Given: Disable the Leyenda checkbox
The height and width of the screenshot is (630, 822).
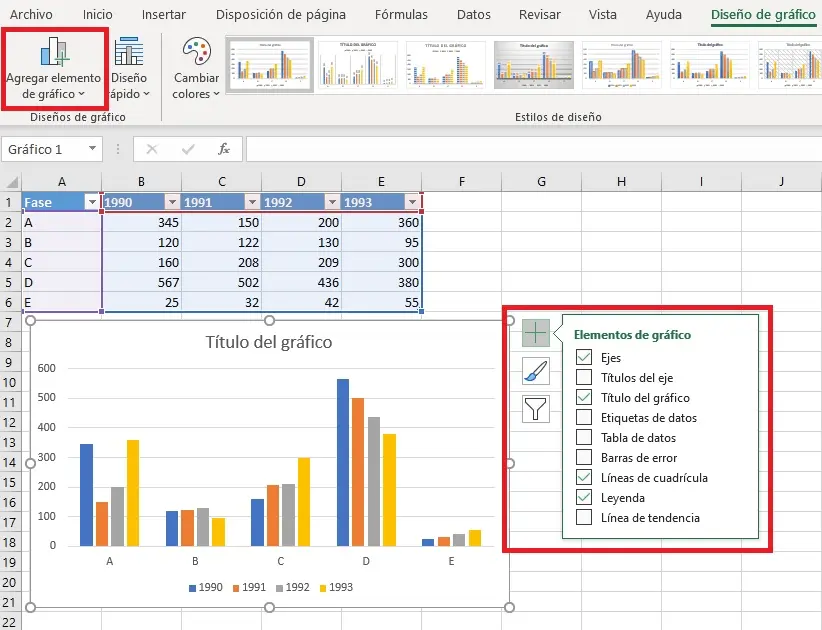Looking at the screenshot, I should 583,497.
